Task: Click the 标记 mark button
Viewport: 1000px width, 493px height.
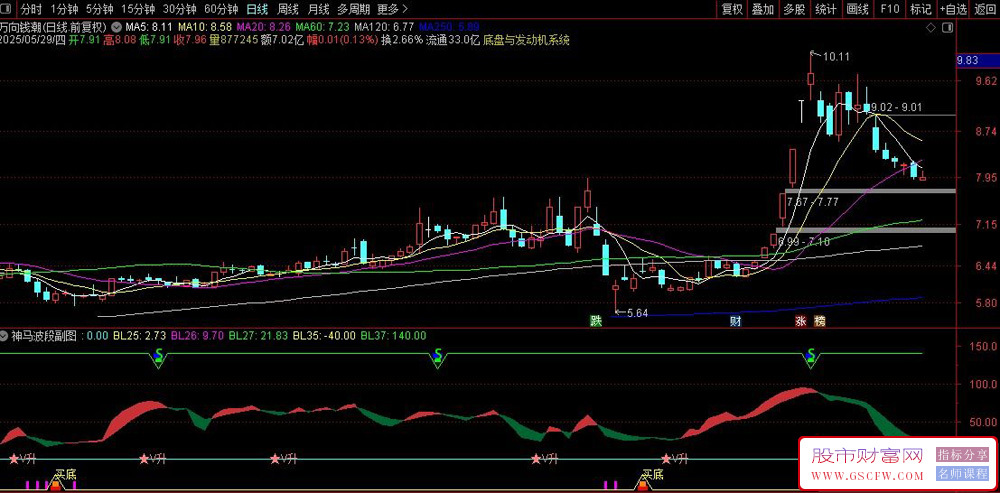Action: click(920, 9)
